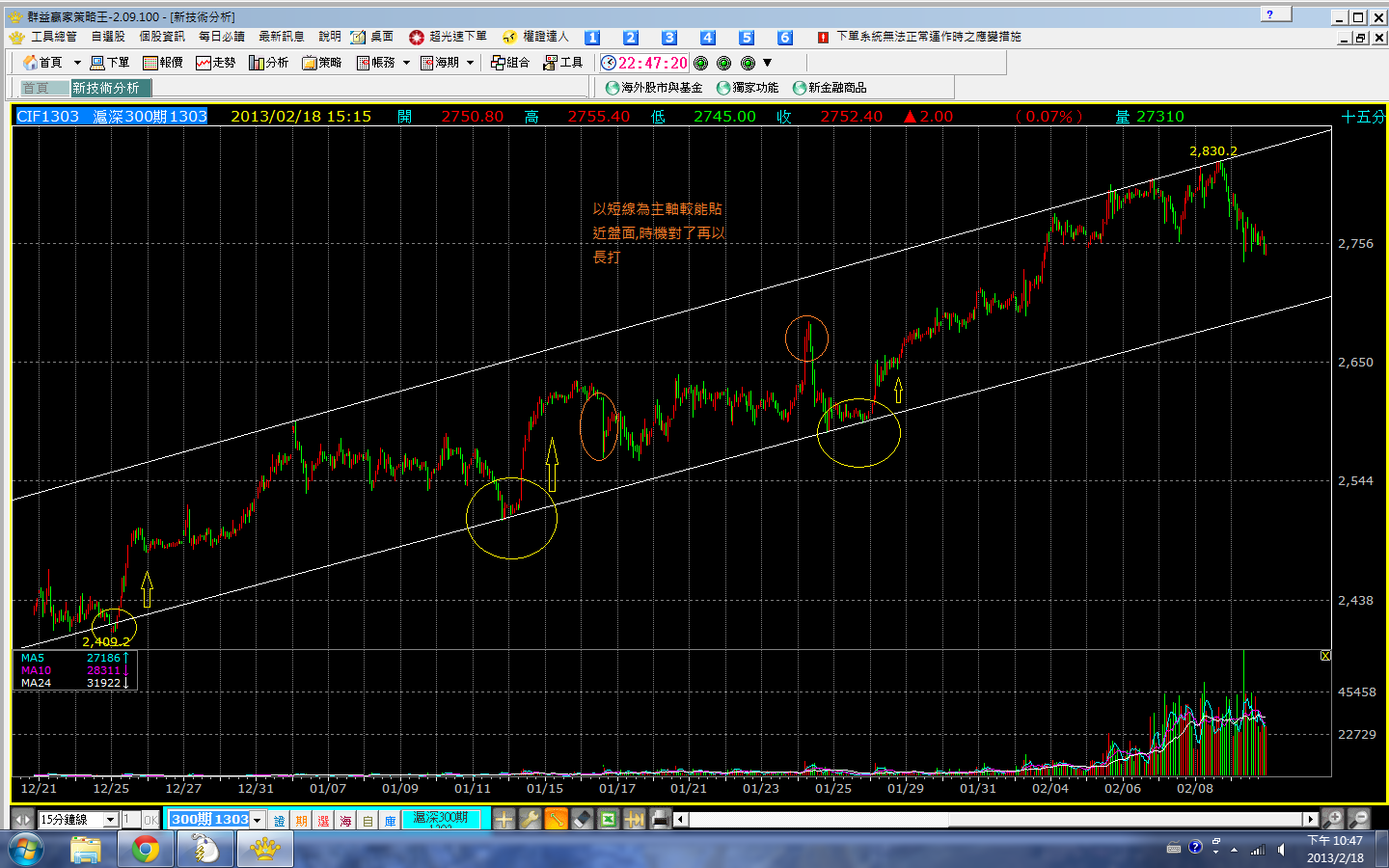Image resolution: width=1389 pixels, height=868 pixels.
Task: Switch to desktop layout 1
Action: pos(592,38)
